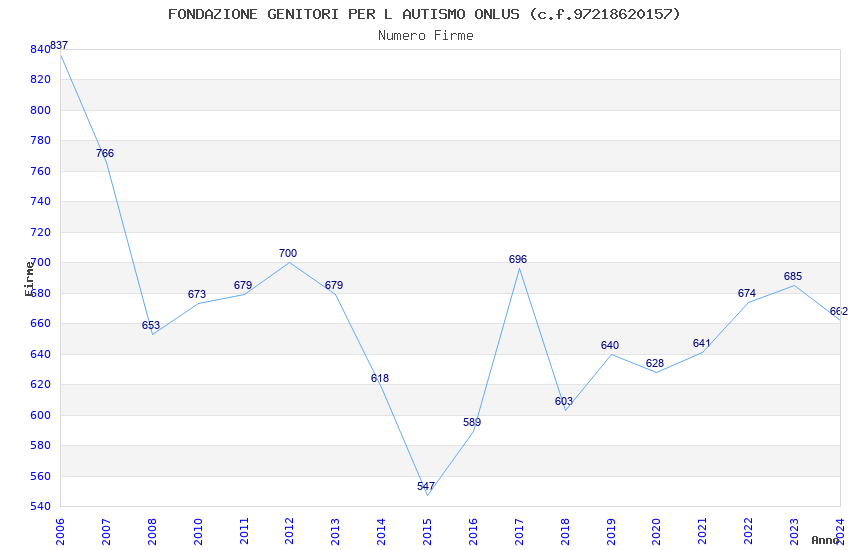The height and width of the screenshot is (550, 850).
Task: Click the 837 data point label for 2006
Action: (59, 46)
